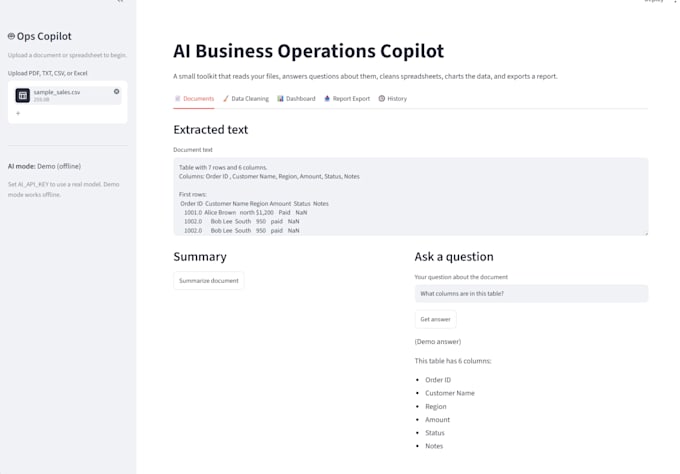The width and height of the screenshot is (680, 474).
Task: Click the '(Demo answer)' text
Action: pos(438,342)
